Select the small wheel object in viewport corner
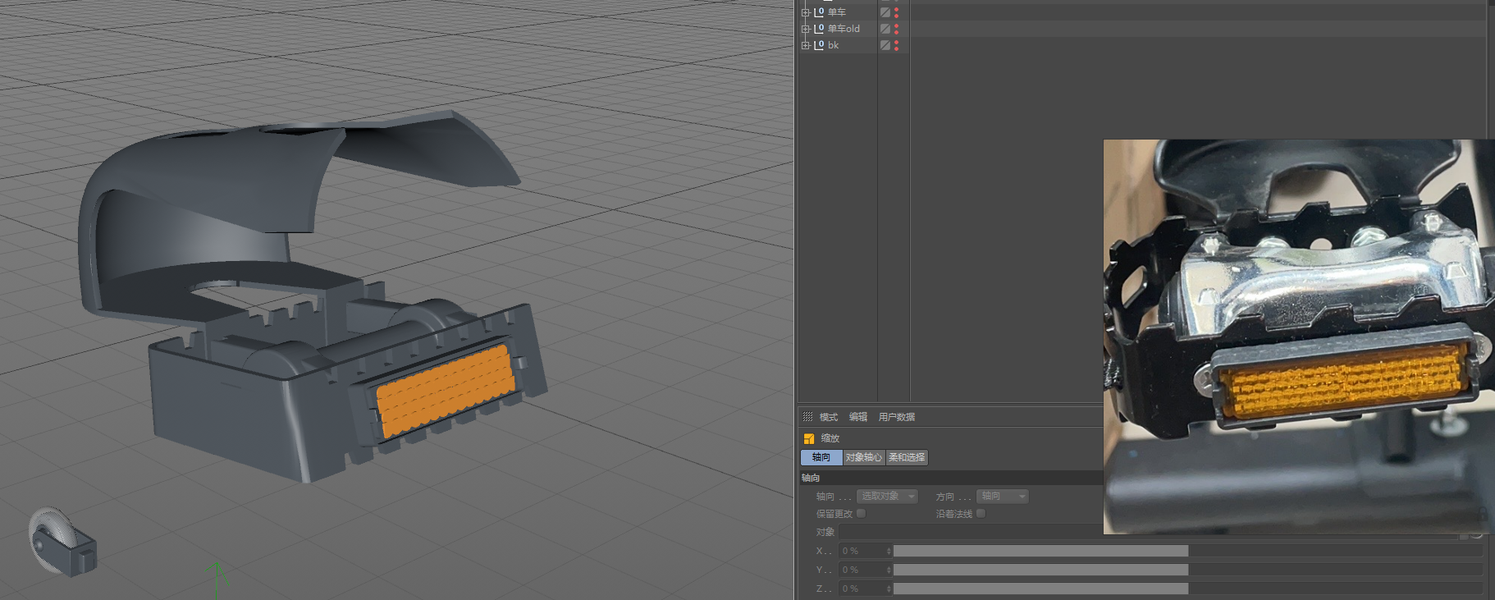The image size is (1495, 600). click(62, 542)
